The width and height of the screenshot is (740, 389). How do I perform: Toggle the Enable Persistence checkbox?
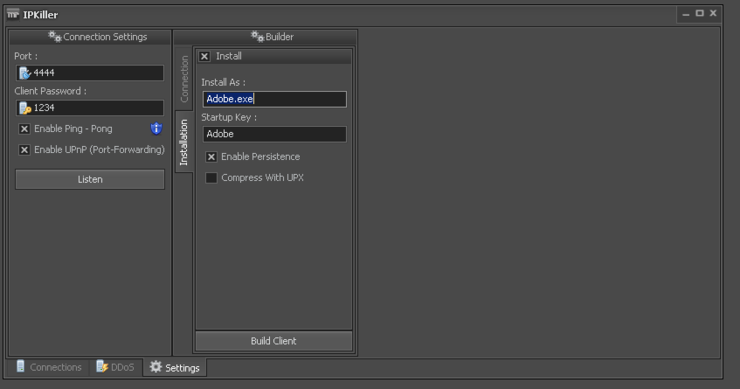211,157
